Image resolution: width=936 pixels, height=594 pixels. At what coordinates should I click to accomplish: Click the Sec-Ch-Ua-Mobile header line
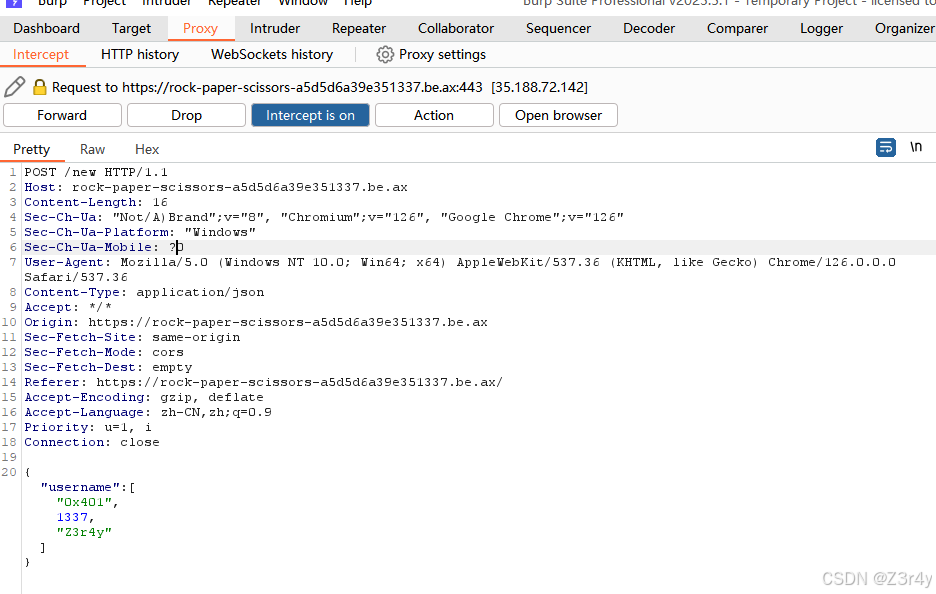pyautogui.click(x=104, y=247)
